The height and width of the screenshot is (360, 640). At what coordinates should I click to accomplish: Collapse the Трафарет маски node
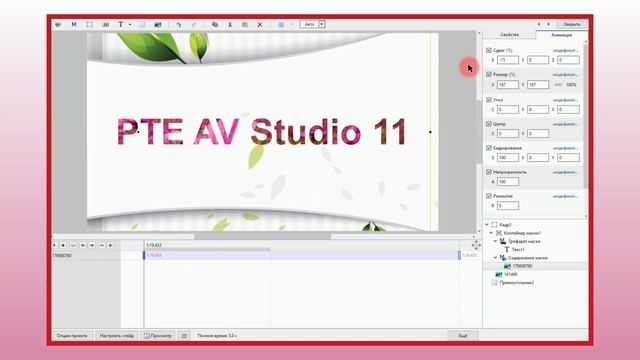click(495, 241)
